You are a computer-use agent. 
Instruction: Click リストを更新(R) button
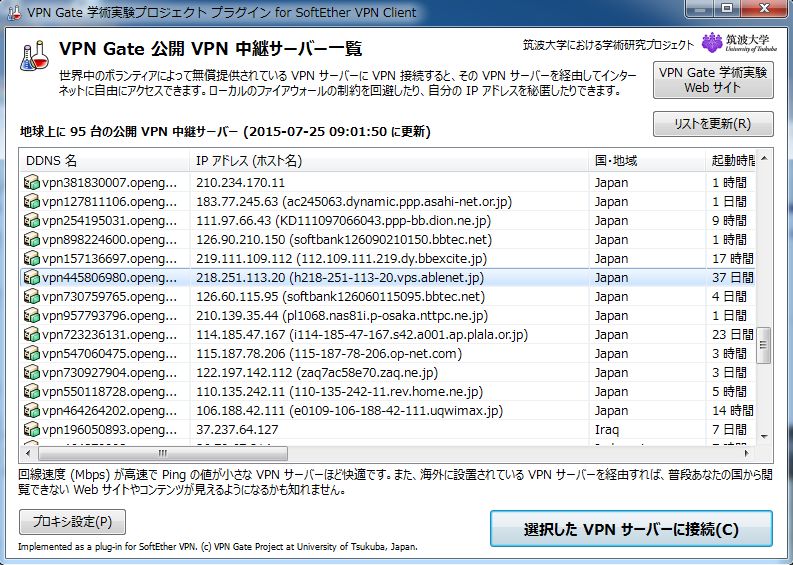click(x=713, y=124)
